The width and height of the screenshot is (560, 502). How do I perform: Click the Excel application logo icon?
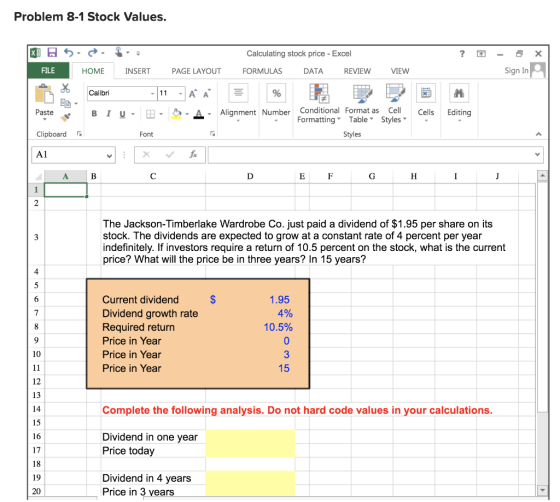pos(35,53)
